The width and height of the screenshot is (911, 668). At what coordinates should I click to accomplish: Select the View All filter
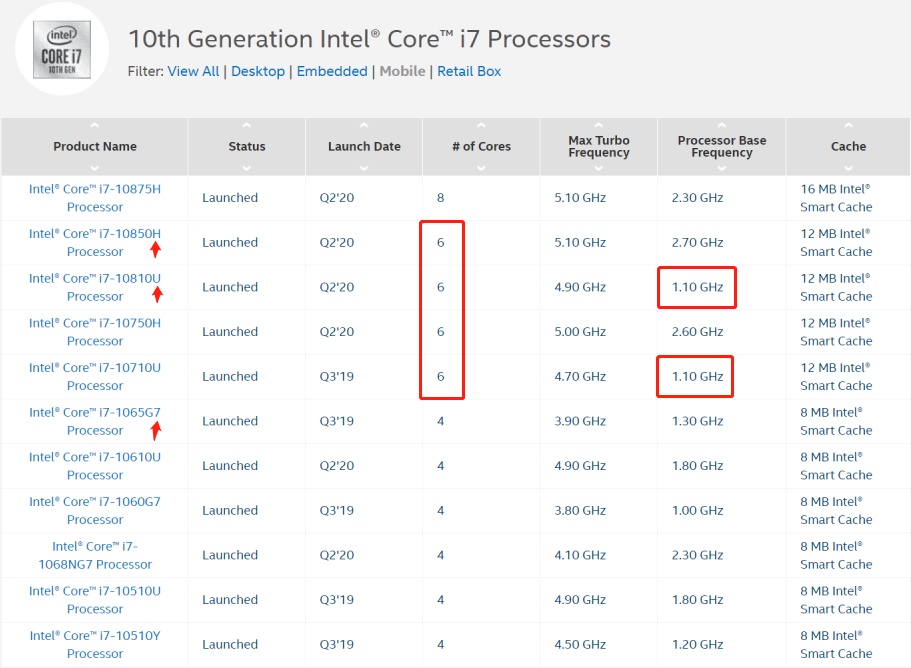[x=193, y=71]
